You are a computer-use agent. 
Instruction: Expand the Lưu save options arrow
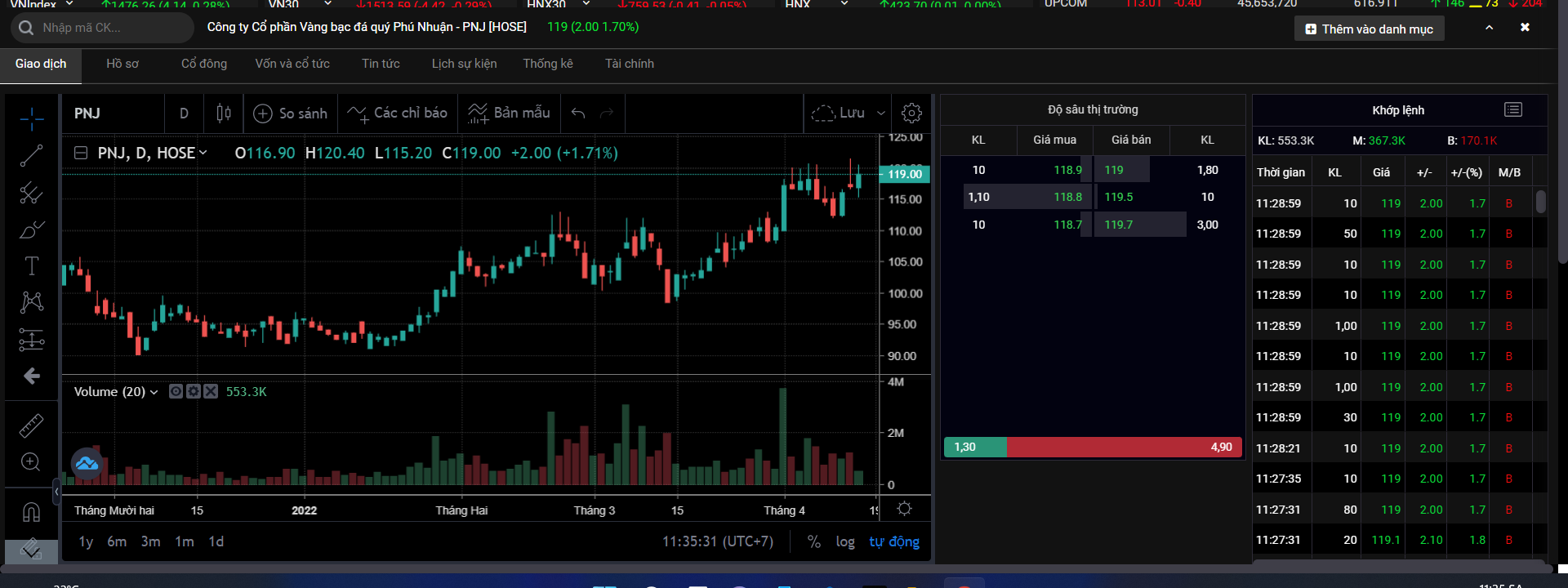(880, 114)
